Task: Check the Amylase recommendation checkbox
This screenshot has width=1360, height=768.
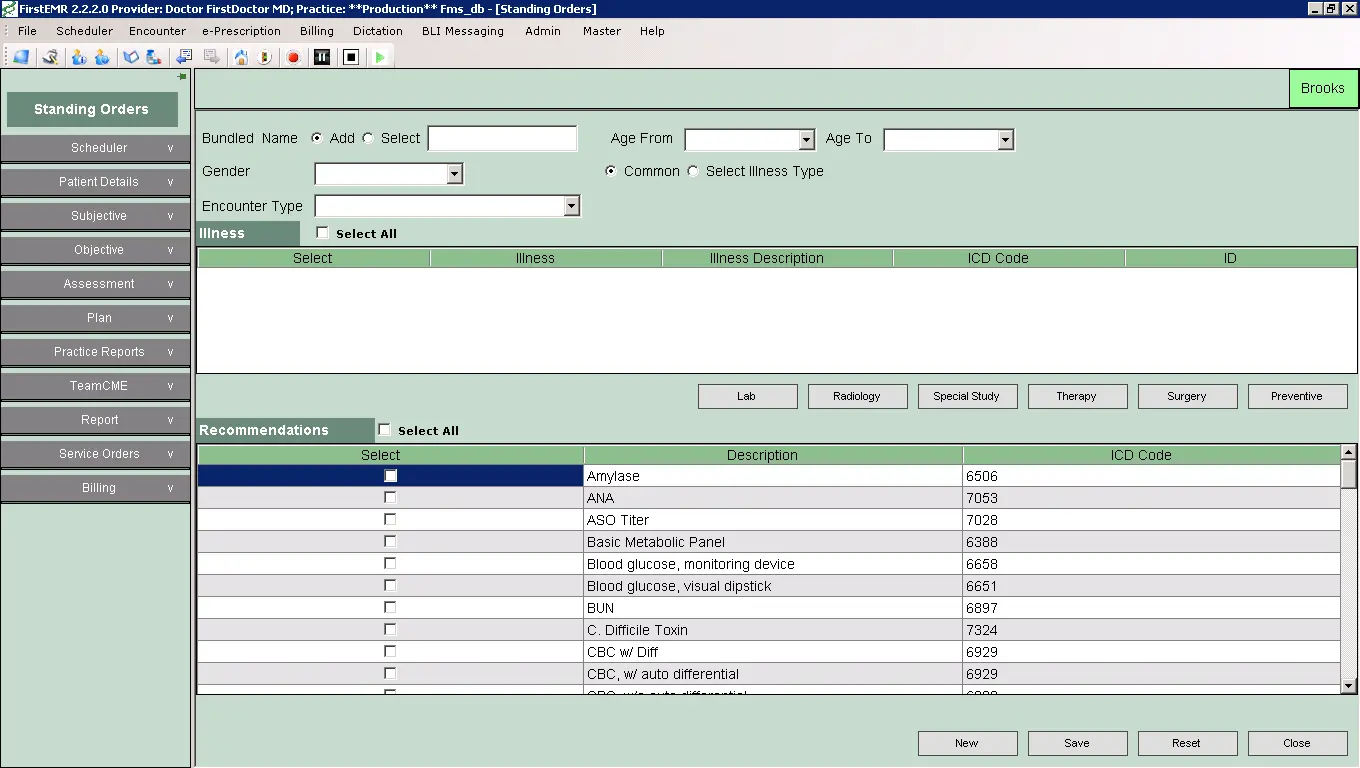Action: [x=390, y=476]
